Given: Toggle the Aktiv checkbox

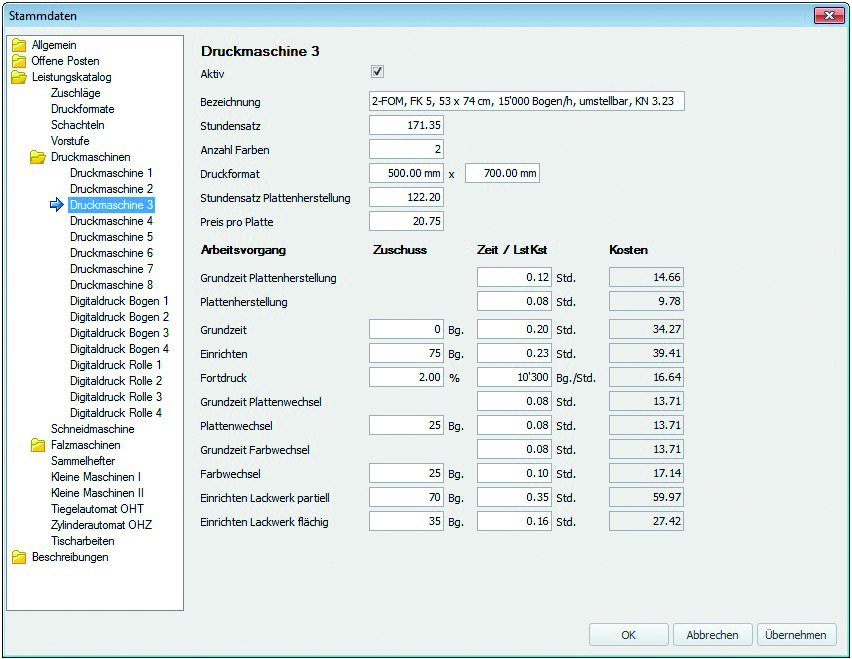Looking at the screenshot, I should pyautogui.click(x=377, y=72).
